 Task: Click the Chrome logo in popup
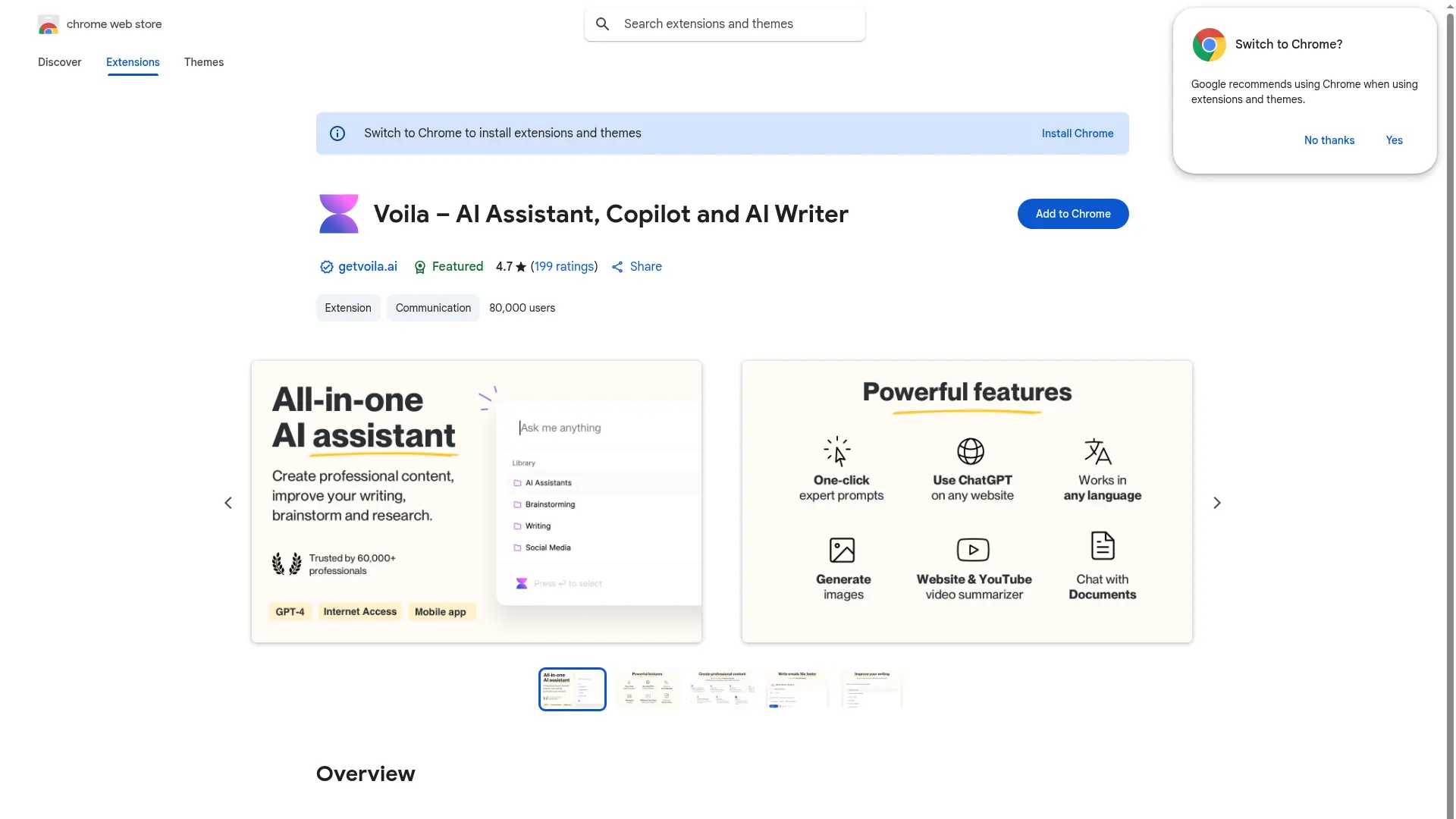[x=1209, y=45]
